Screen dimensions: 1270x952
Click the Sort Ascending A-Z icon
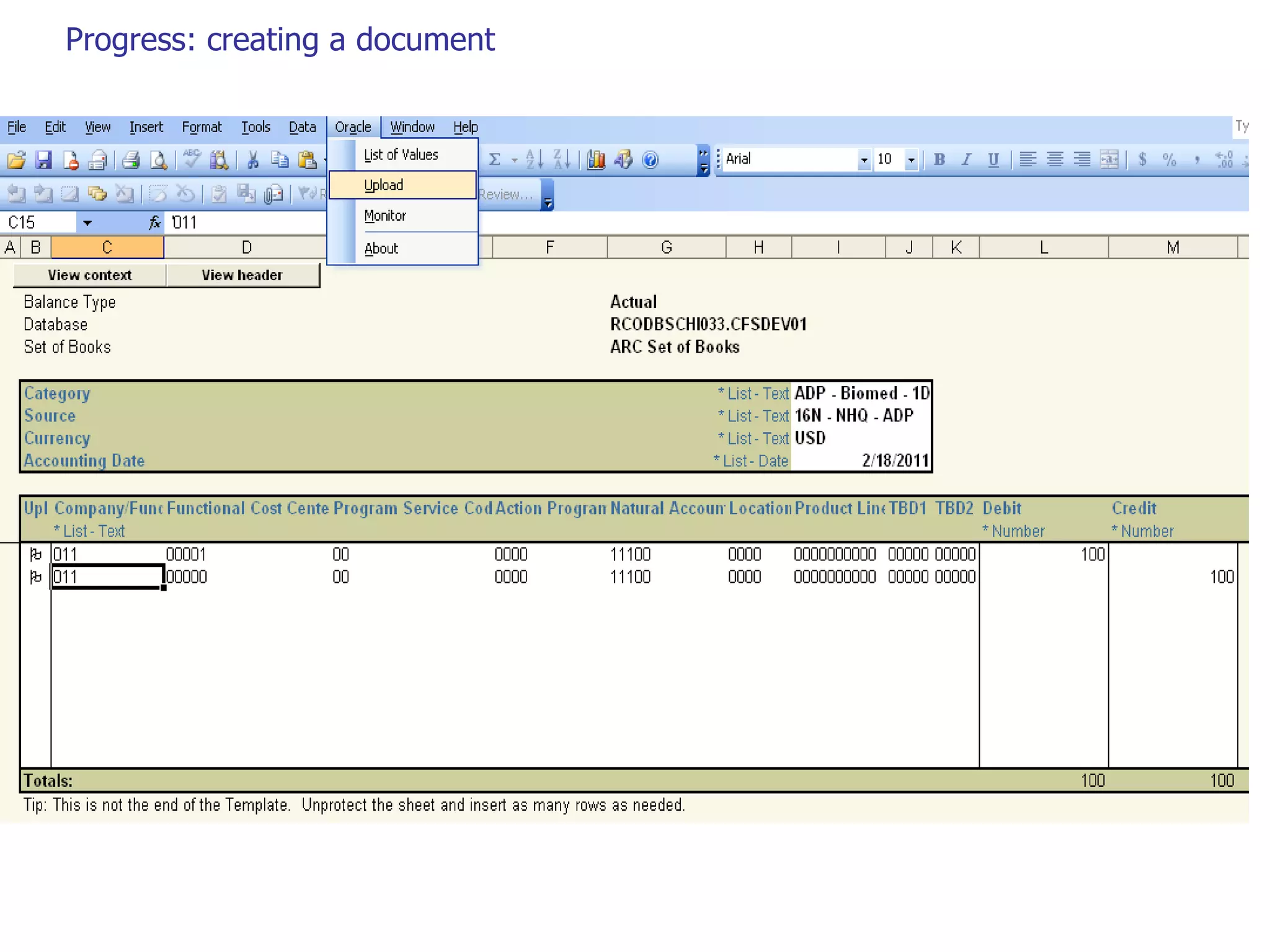(x=535, y=159)
